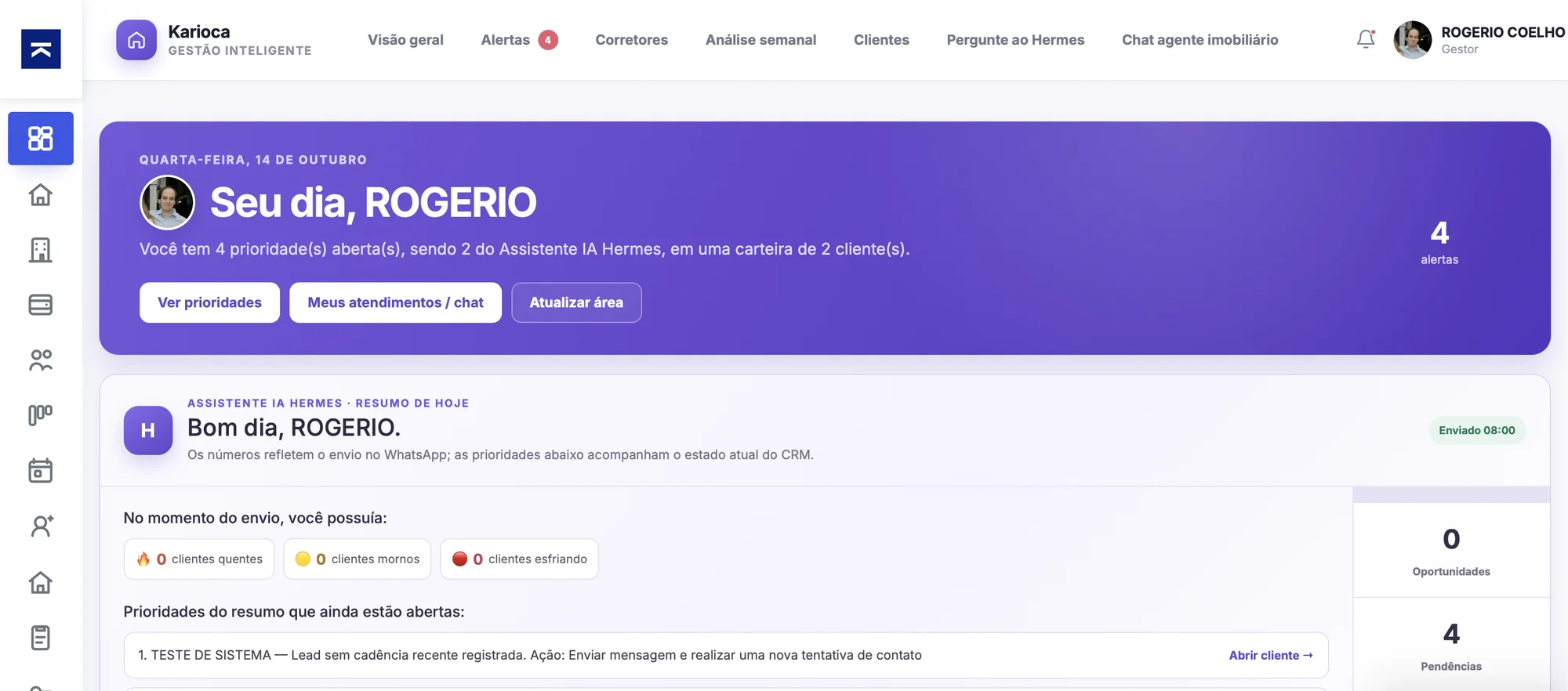Click the 4 Pendências card
The width and height of the screenshot is (1568, 691).
(x=1451, y=645)
